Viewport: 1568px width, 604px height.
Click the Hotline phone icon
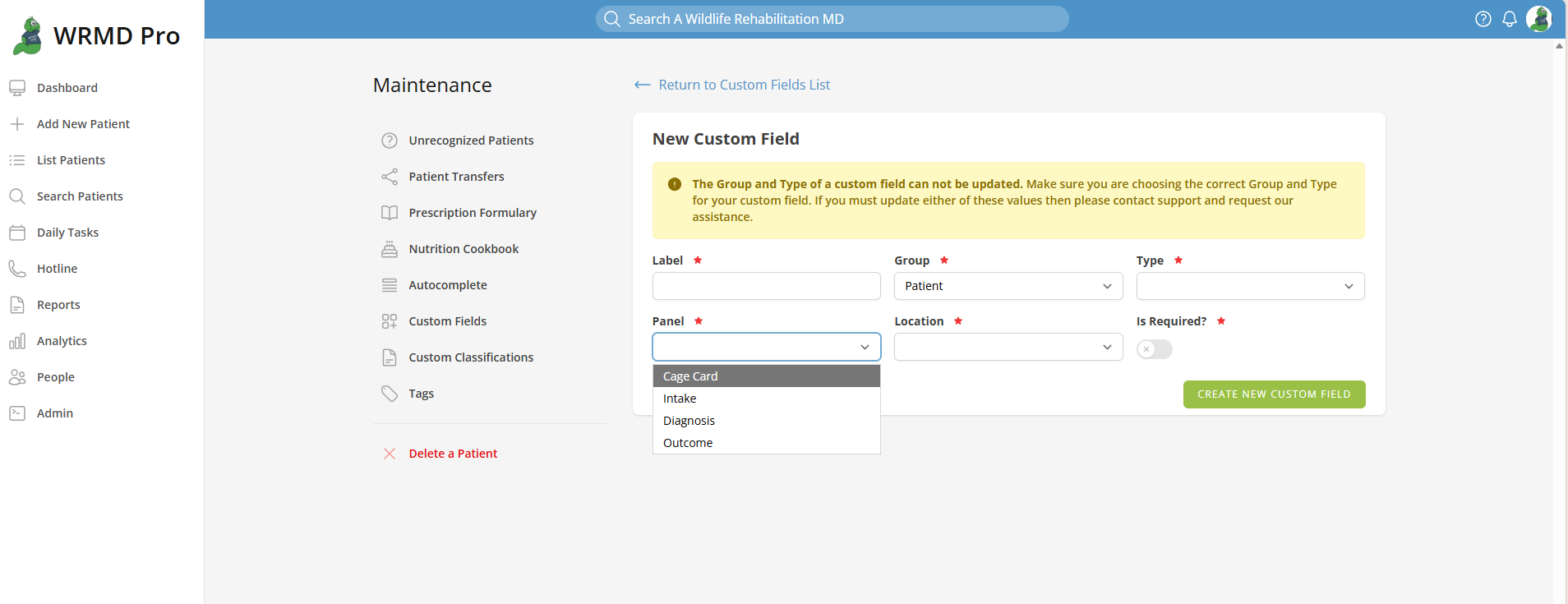(x=17, y=269)
